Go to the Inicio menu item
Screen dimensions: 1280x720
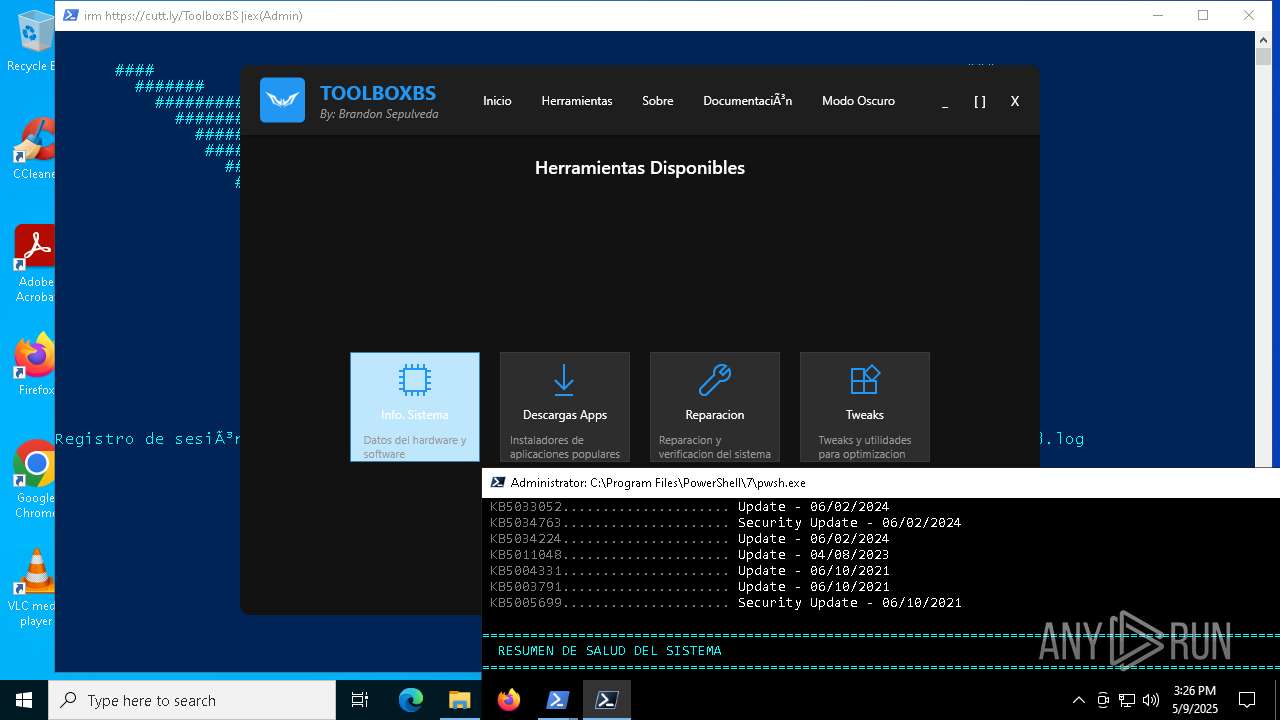pos(497,101)
